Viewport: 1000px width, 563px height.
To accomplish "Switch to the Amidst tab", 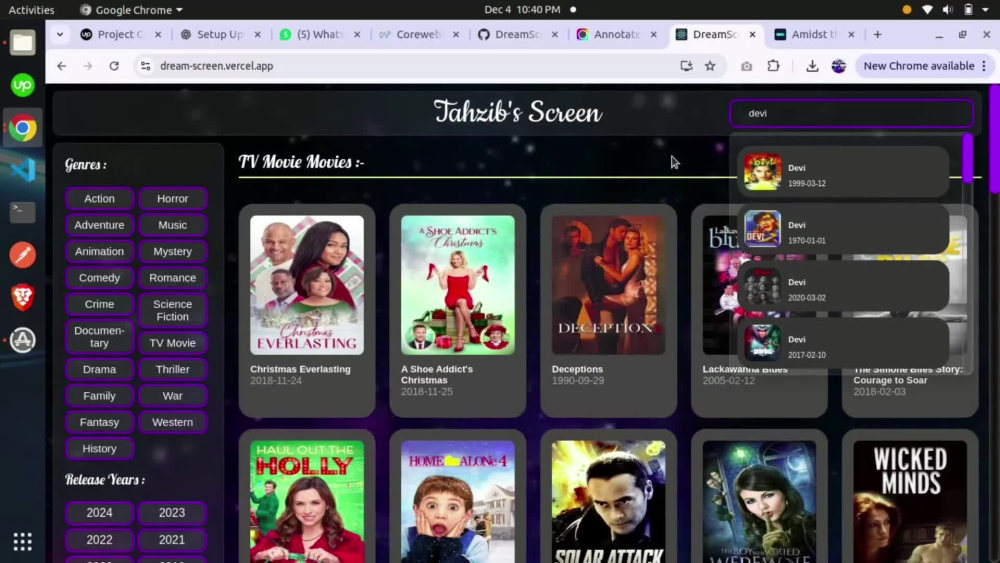I will 814,34.
